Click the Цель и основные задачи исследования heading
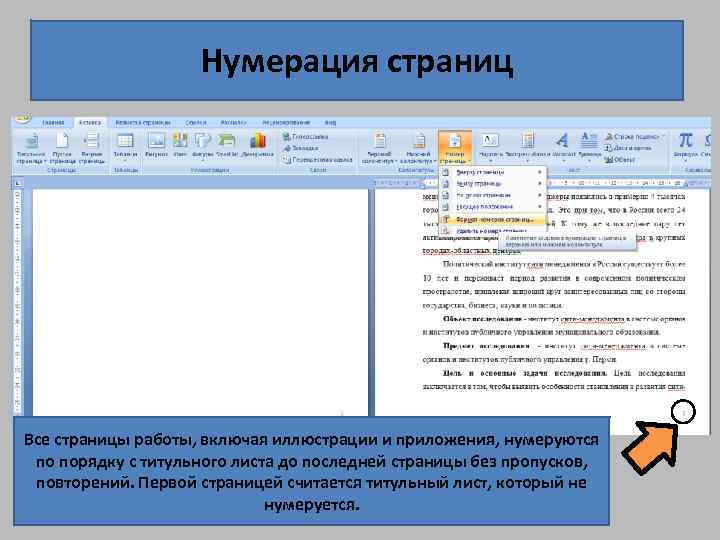 524,373
